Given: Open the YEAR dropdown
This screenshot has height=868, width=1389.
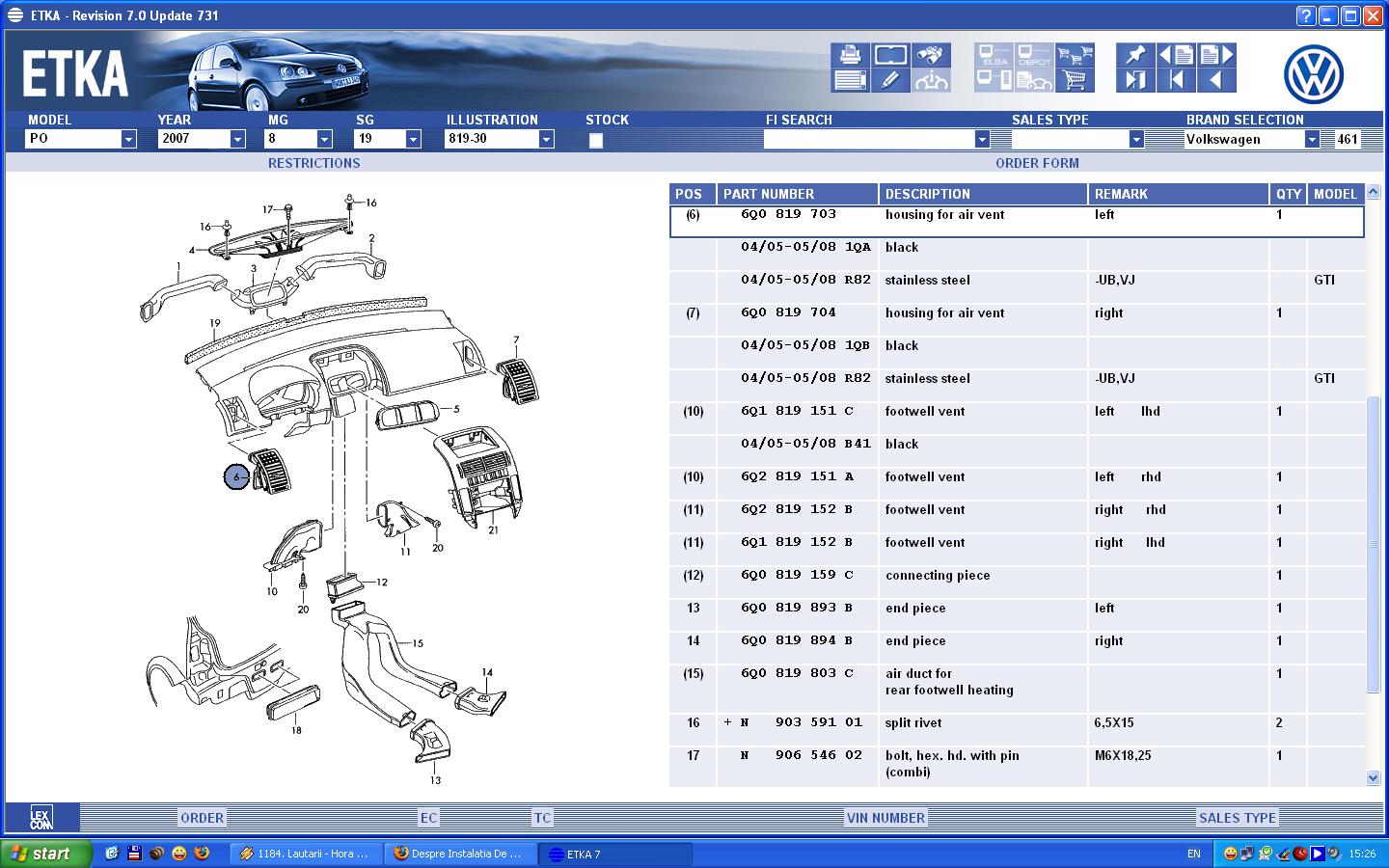Looking at the screenshot, I should pyautogui.click(x=237, y=139).
